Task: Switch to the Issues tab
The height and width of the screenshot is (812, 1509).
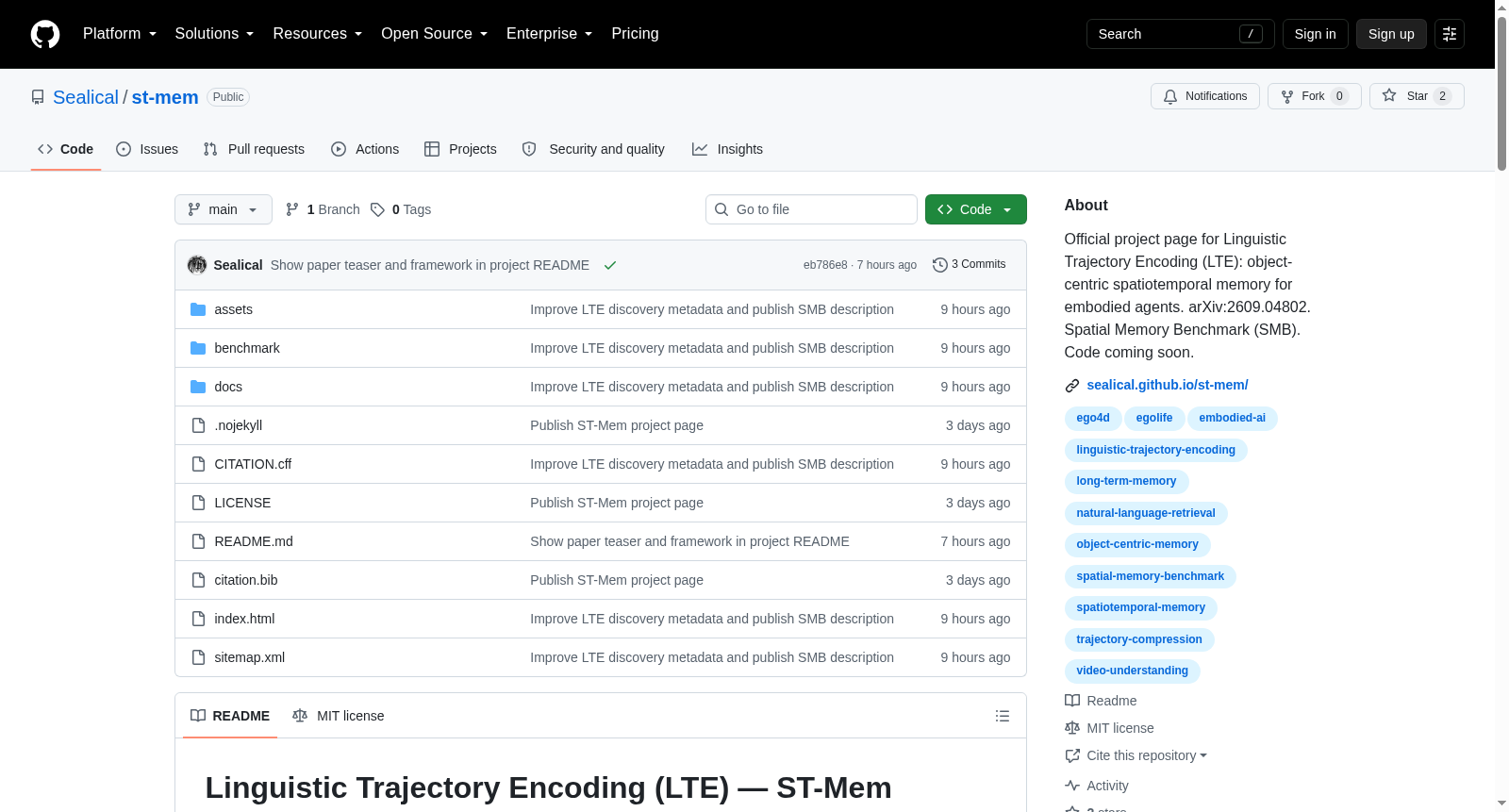Action: click(147, 149)
